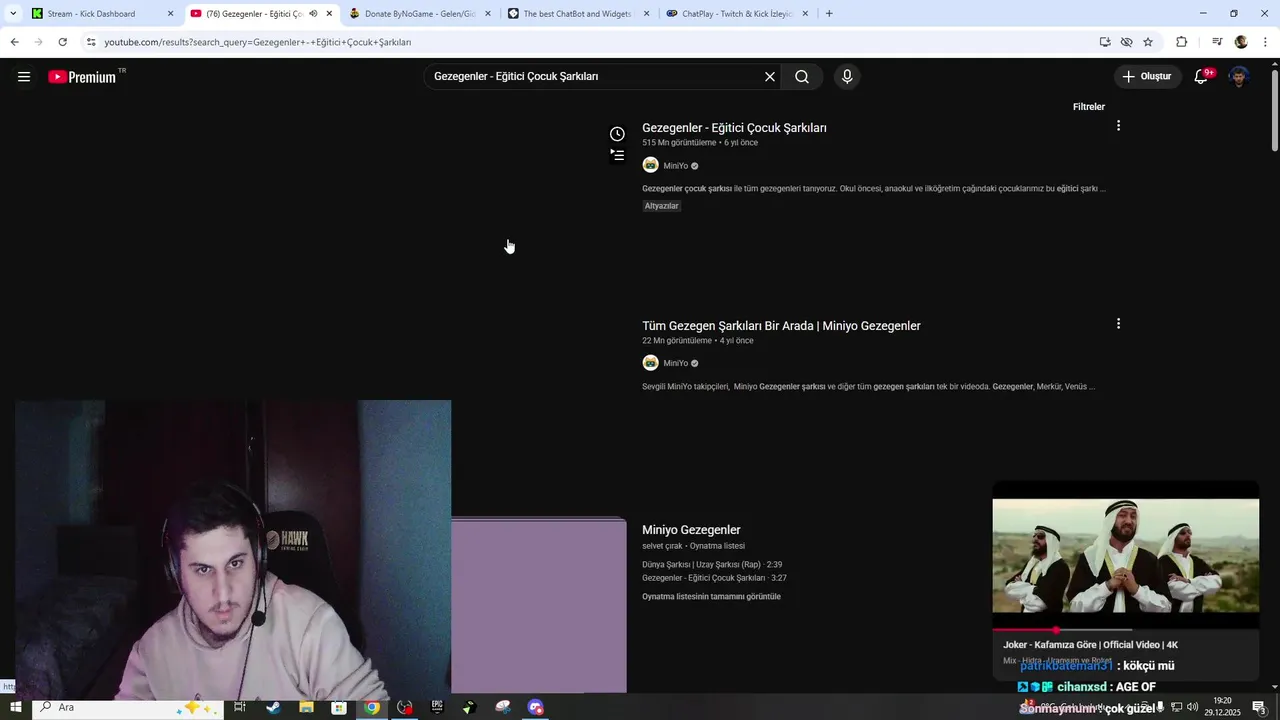
Task: Close the Kick Dashboard tab
Action: coord(170,14)
